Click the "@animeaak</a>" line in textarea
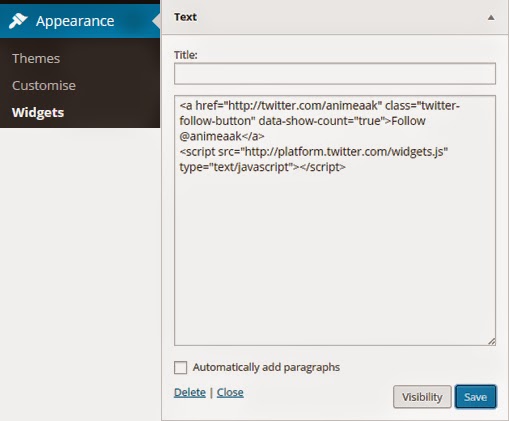This screenshot has width=509, height=421. pos(222,136)
